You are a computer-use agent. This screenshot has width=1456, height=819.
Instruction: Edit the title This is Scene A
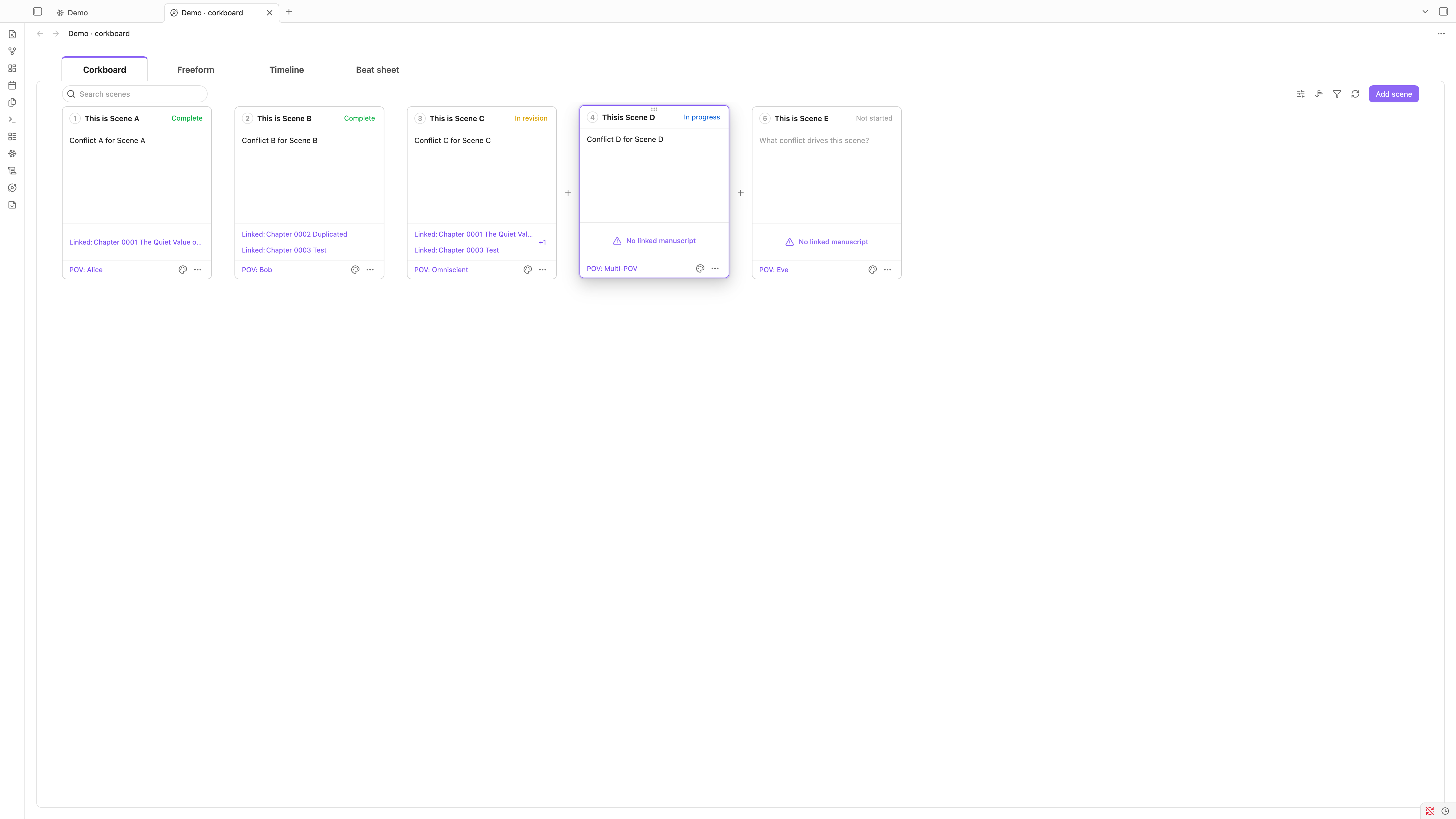[111, 118]
